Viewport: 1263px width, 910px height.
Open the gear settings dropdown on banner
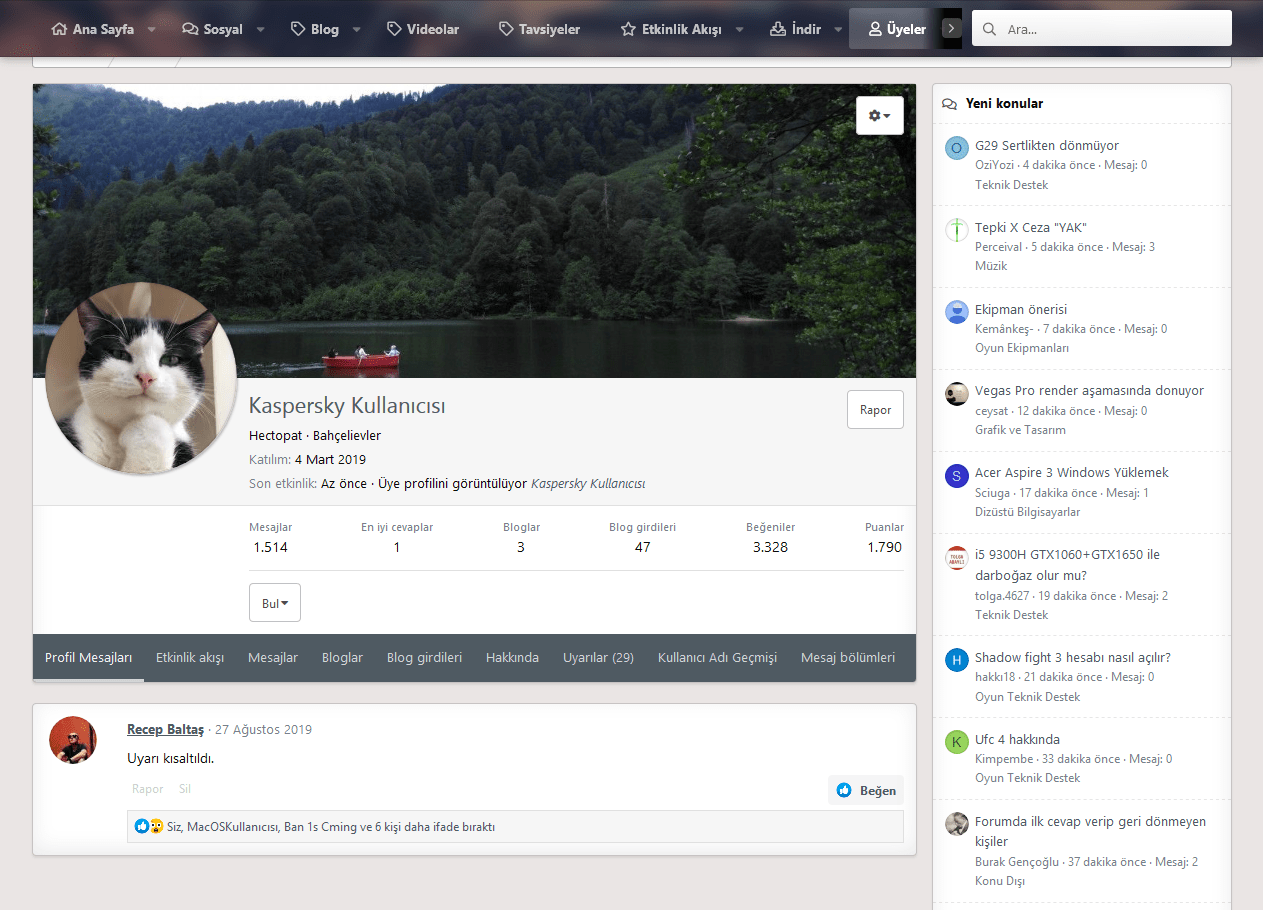tap(880, 116)
